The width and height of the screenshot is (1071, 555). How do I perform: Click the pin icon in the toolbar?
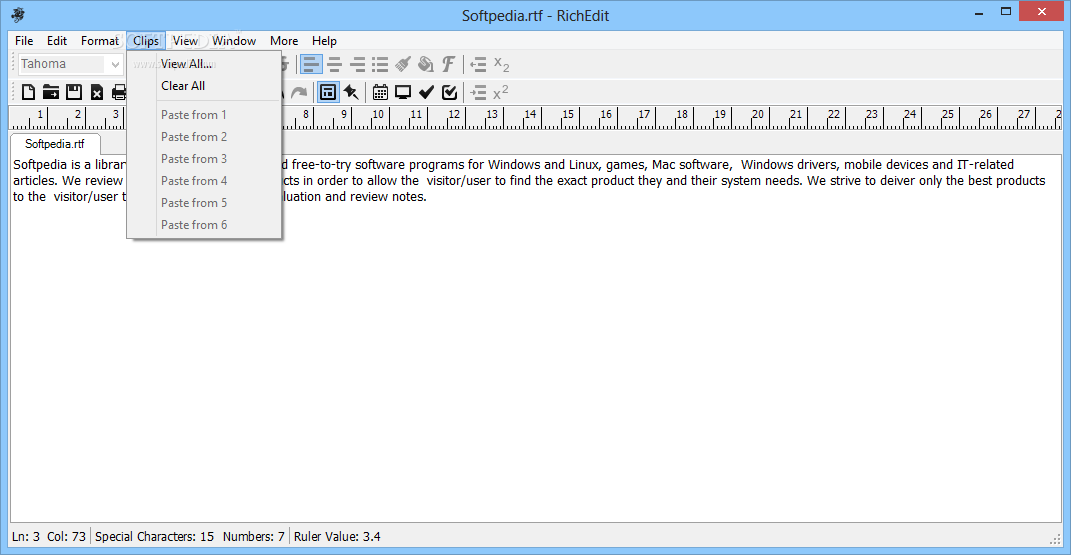pos(351,92)
